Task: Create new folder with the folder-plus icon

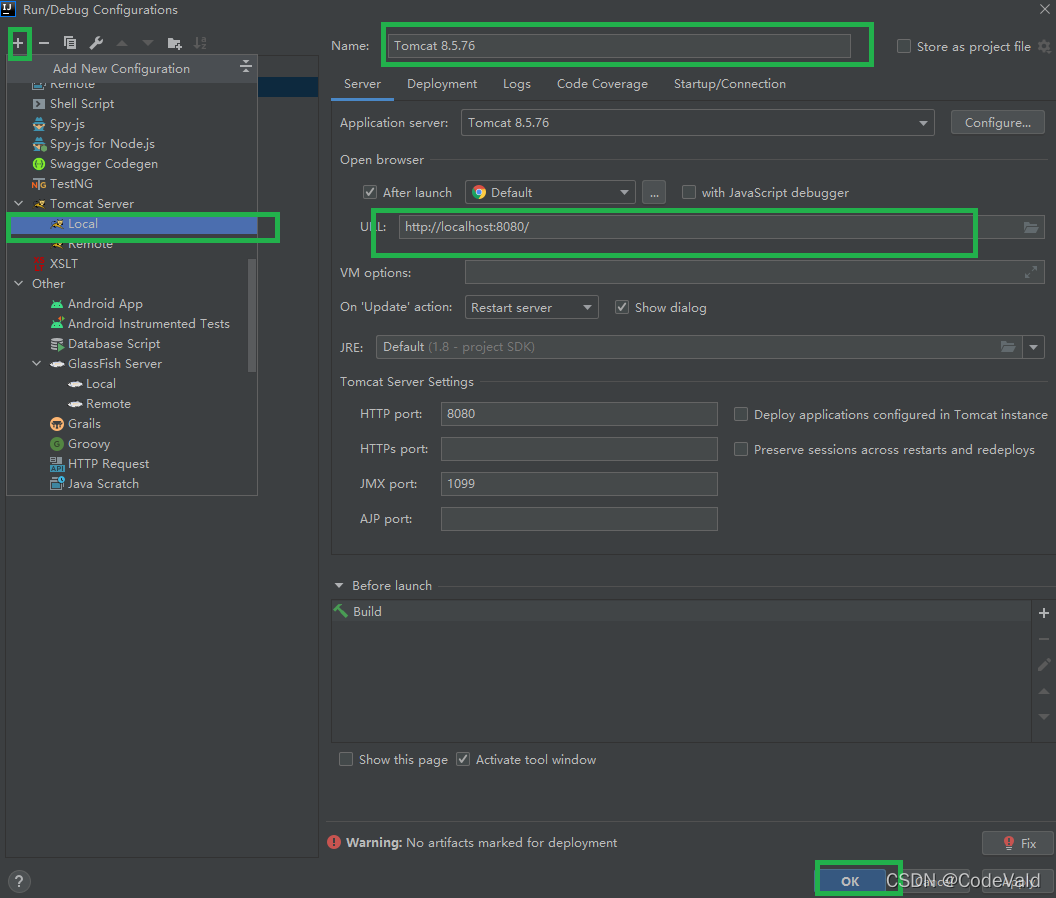Action: (x=174, y=44)
